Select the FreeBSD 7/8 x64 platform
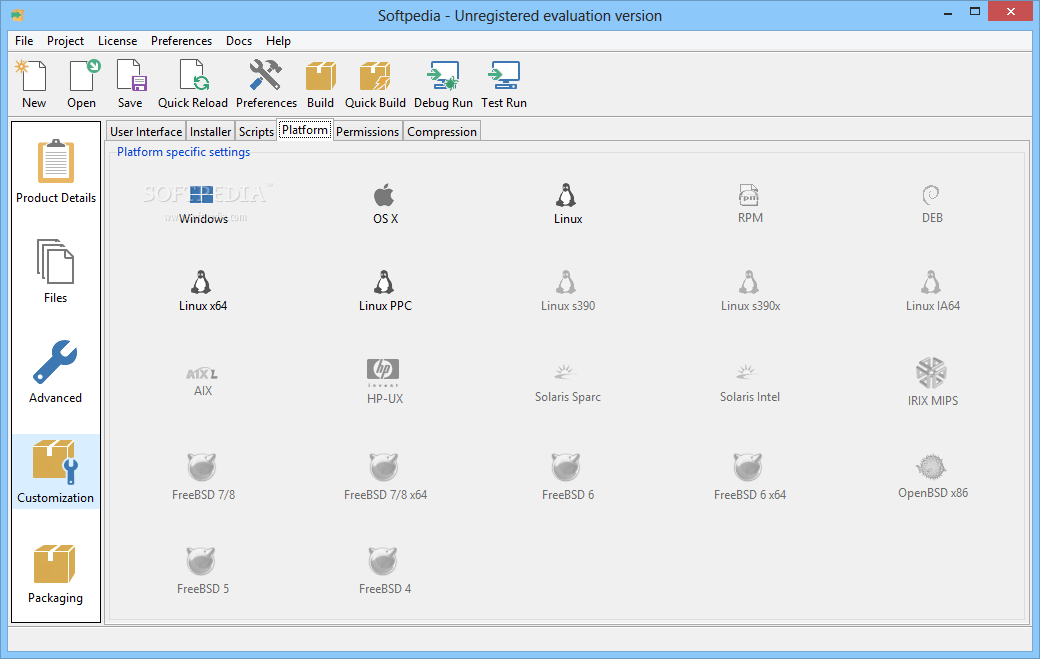Screen dimensions: 1040x659 pyautogui.click(x=385, y=477)
